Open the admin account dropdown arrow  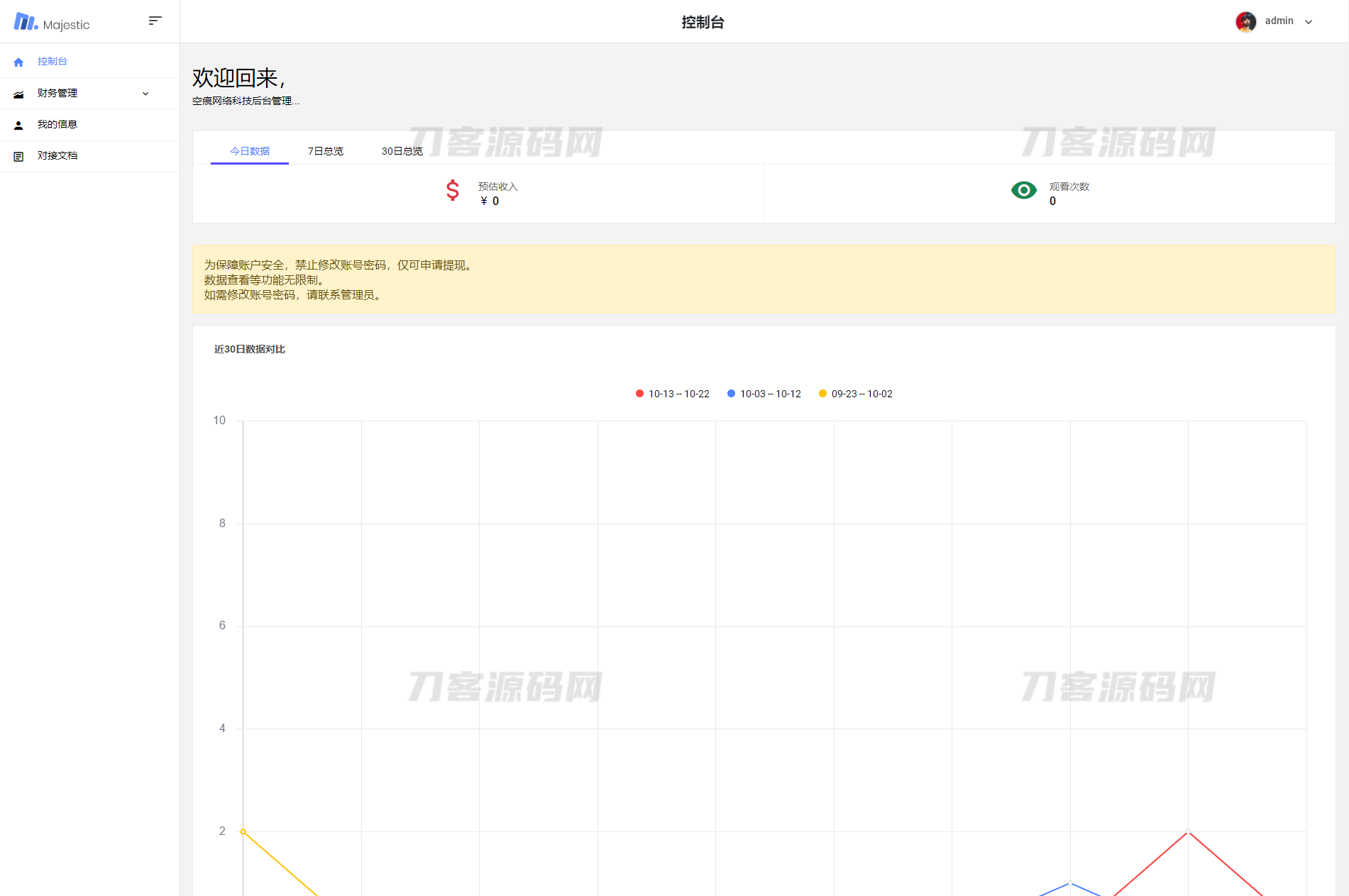(x=1309, y=22)
